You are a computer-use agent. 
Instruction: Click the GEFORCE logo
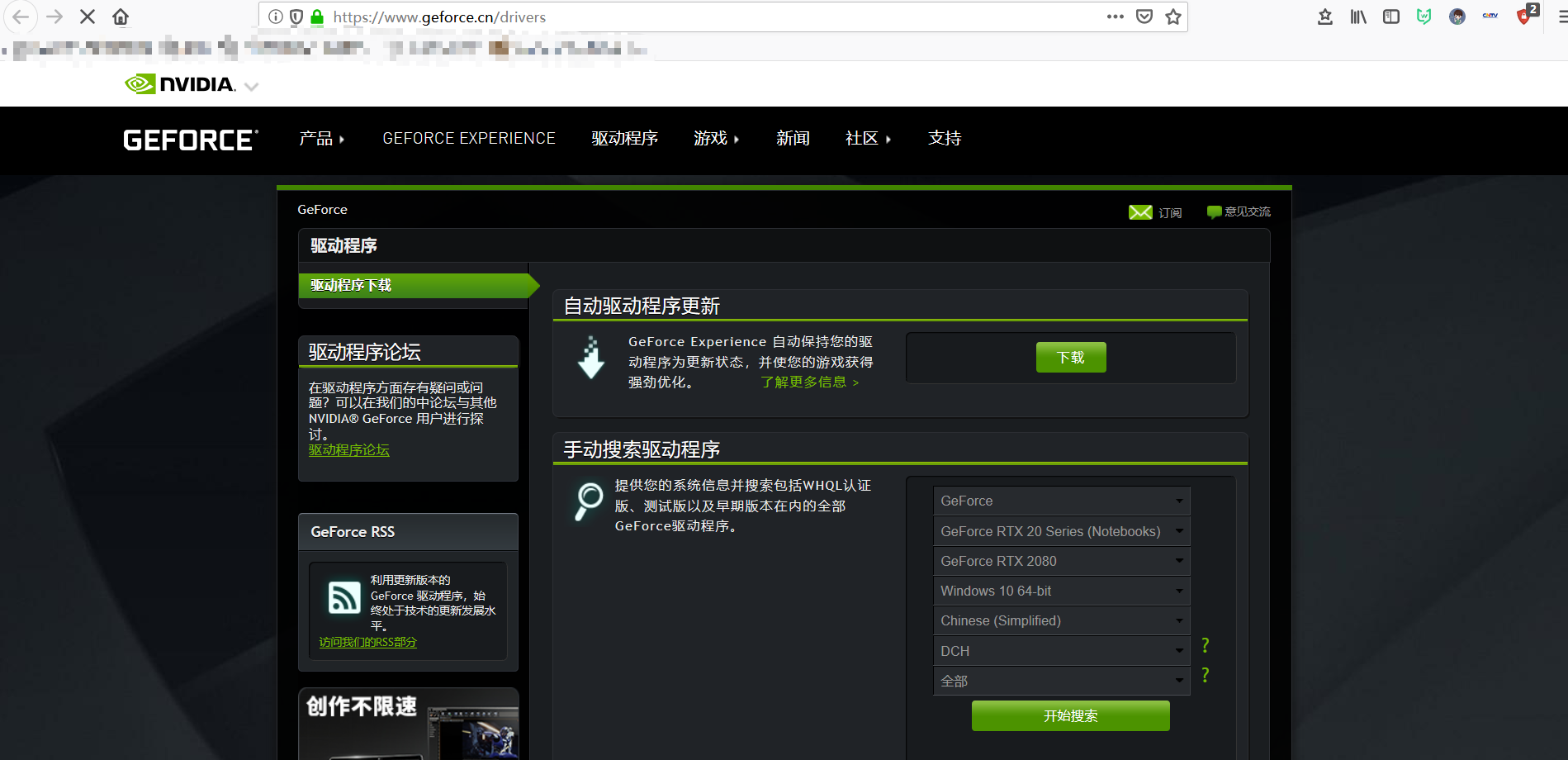(191, 140)
